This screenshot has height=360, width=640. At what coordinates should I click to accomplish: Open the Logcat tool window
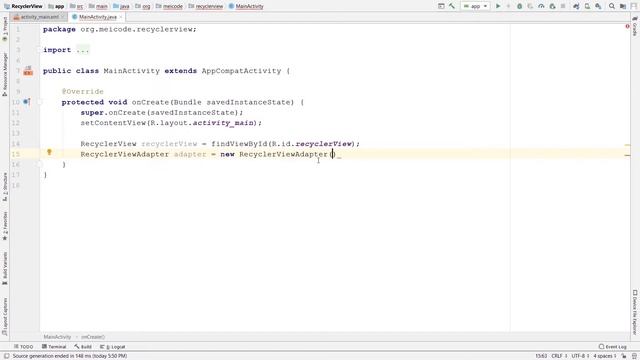[113, 347]
